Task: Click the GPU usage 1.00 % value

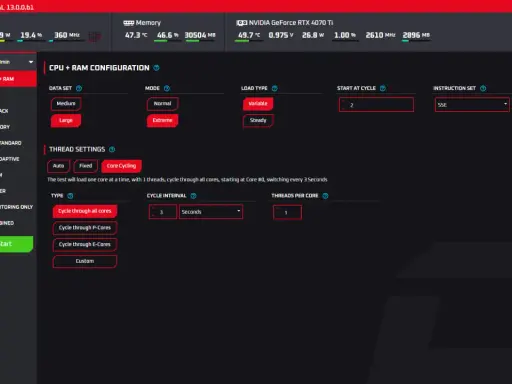Action: tap(345, 35)
